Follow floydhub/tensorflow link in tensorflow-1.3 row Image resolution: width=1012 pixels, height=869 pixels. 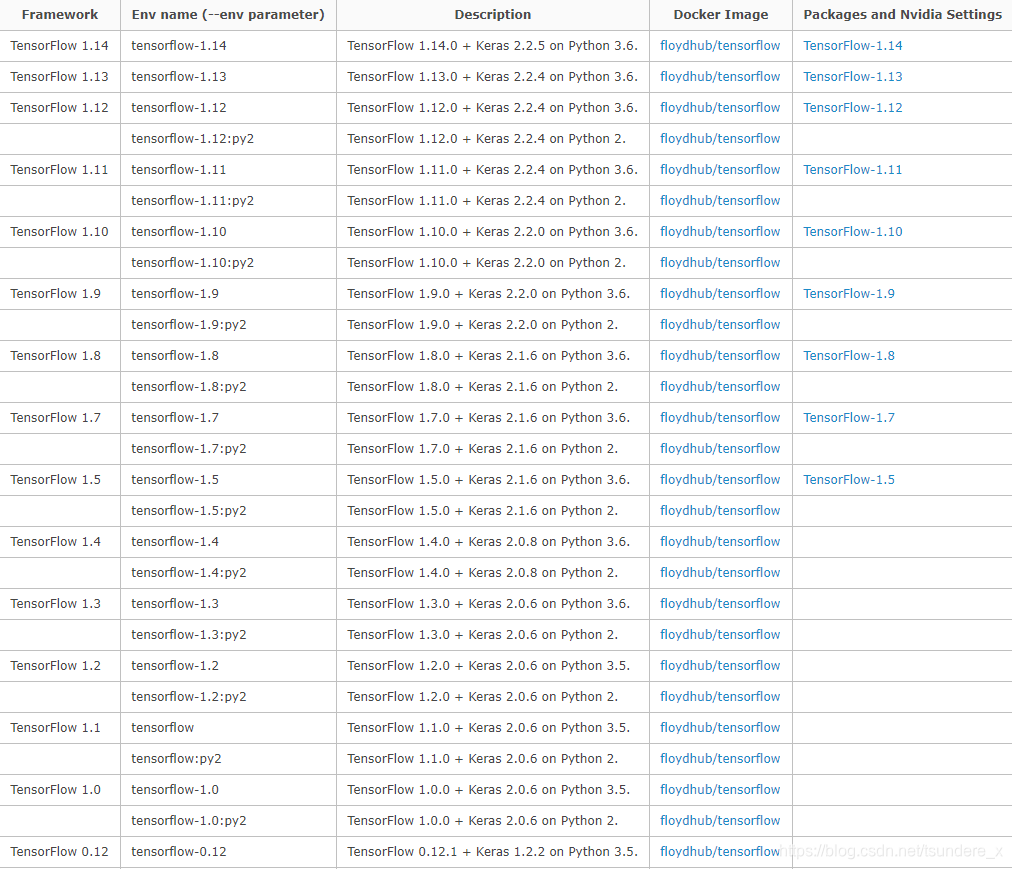tap(720, 604)
